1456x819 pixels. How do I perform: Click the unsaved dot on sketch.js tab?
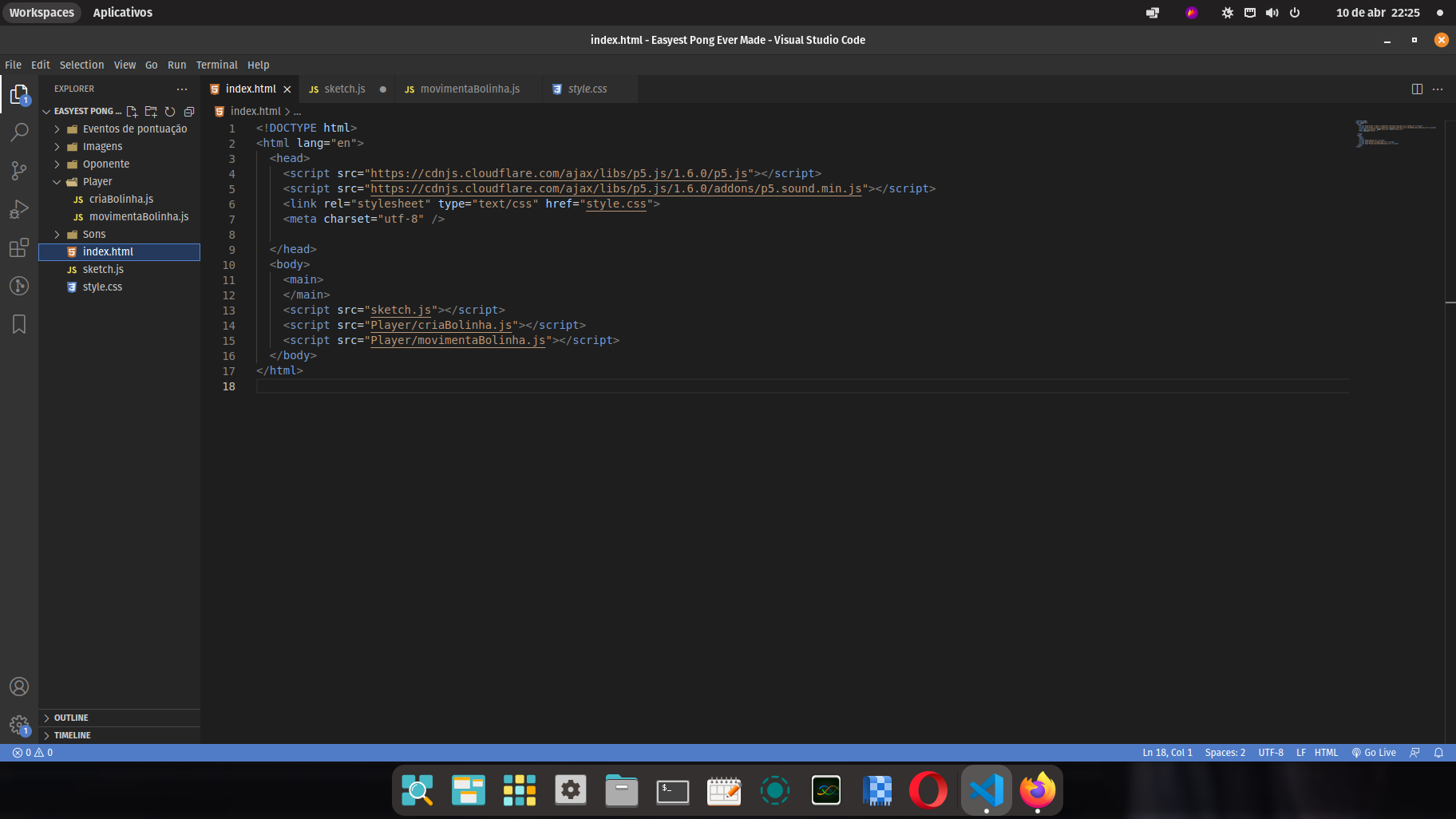[383, 89]
